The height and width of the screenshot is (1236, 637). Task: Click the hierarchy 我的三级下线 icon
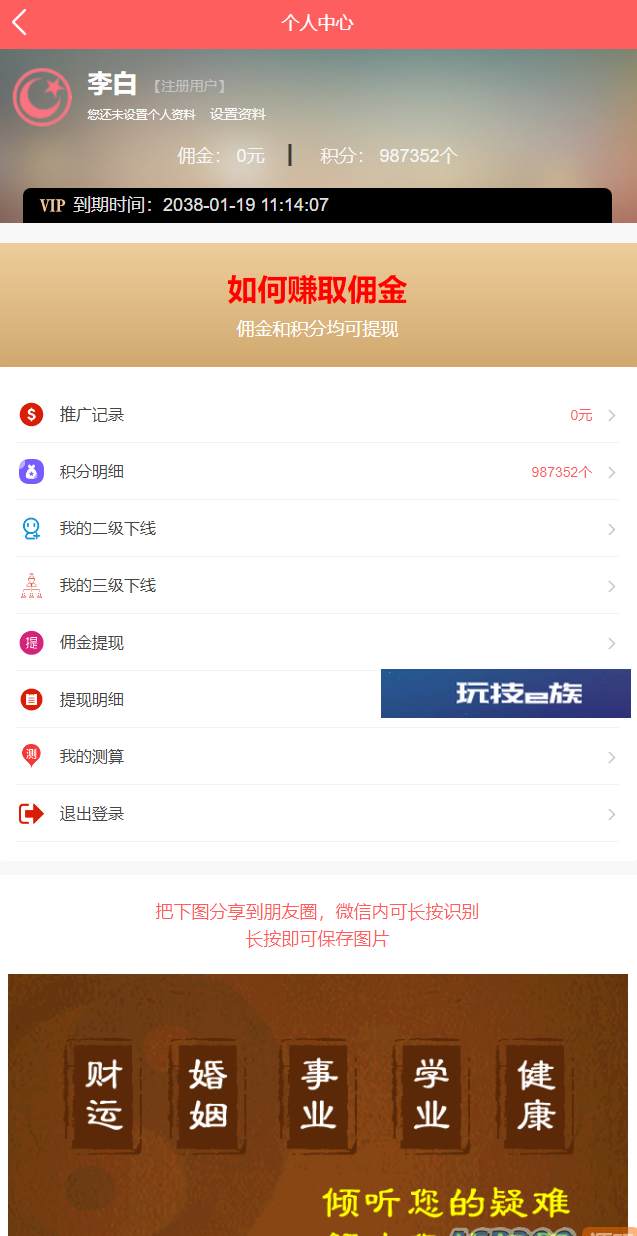click(x=31, y=585)
